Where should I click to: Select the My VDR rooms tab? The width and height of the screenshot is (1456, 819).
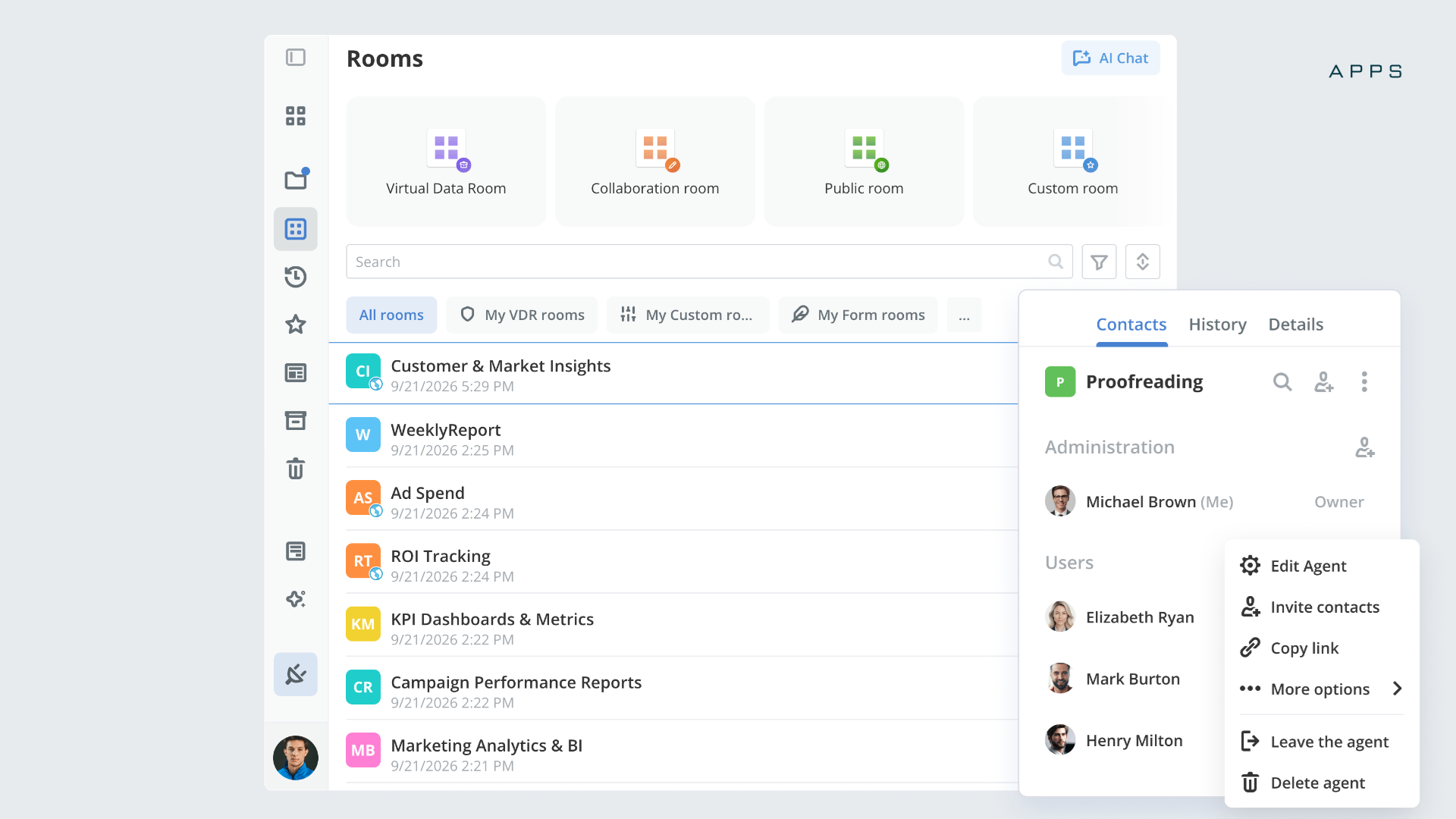(x=522, y=315)
